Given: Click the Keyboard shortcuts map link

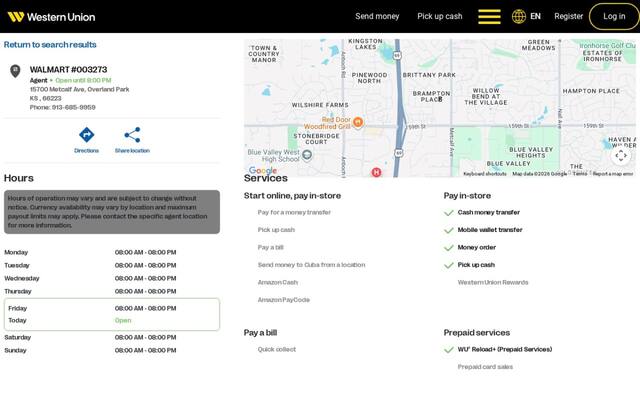Looking at the screenshot, I should point(485,174).
